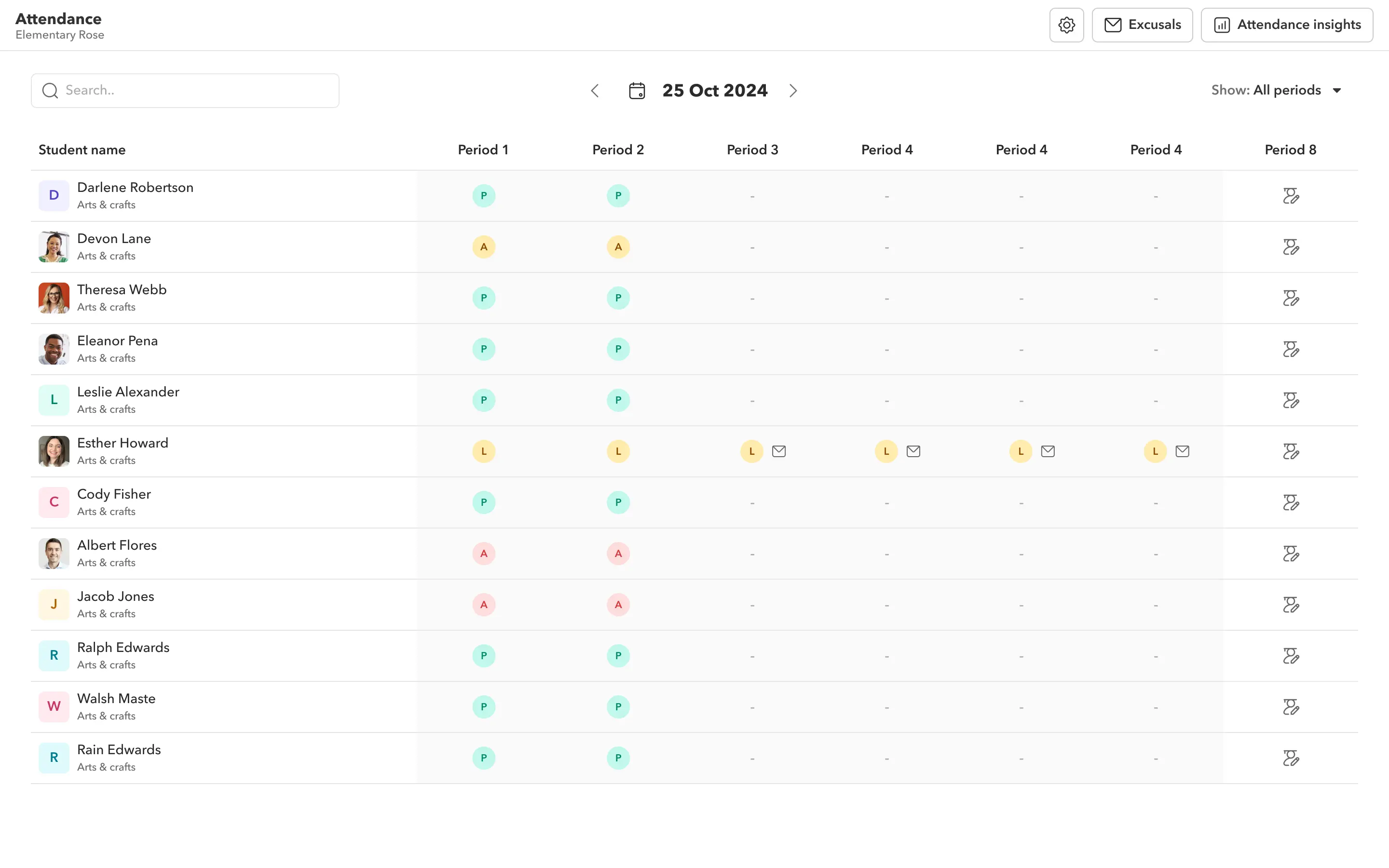This screenshot has width=1389, height=868.
Task: Click the Excusals button in toolbar
Action: [x=1142, y=25]
